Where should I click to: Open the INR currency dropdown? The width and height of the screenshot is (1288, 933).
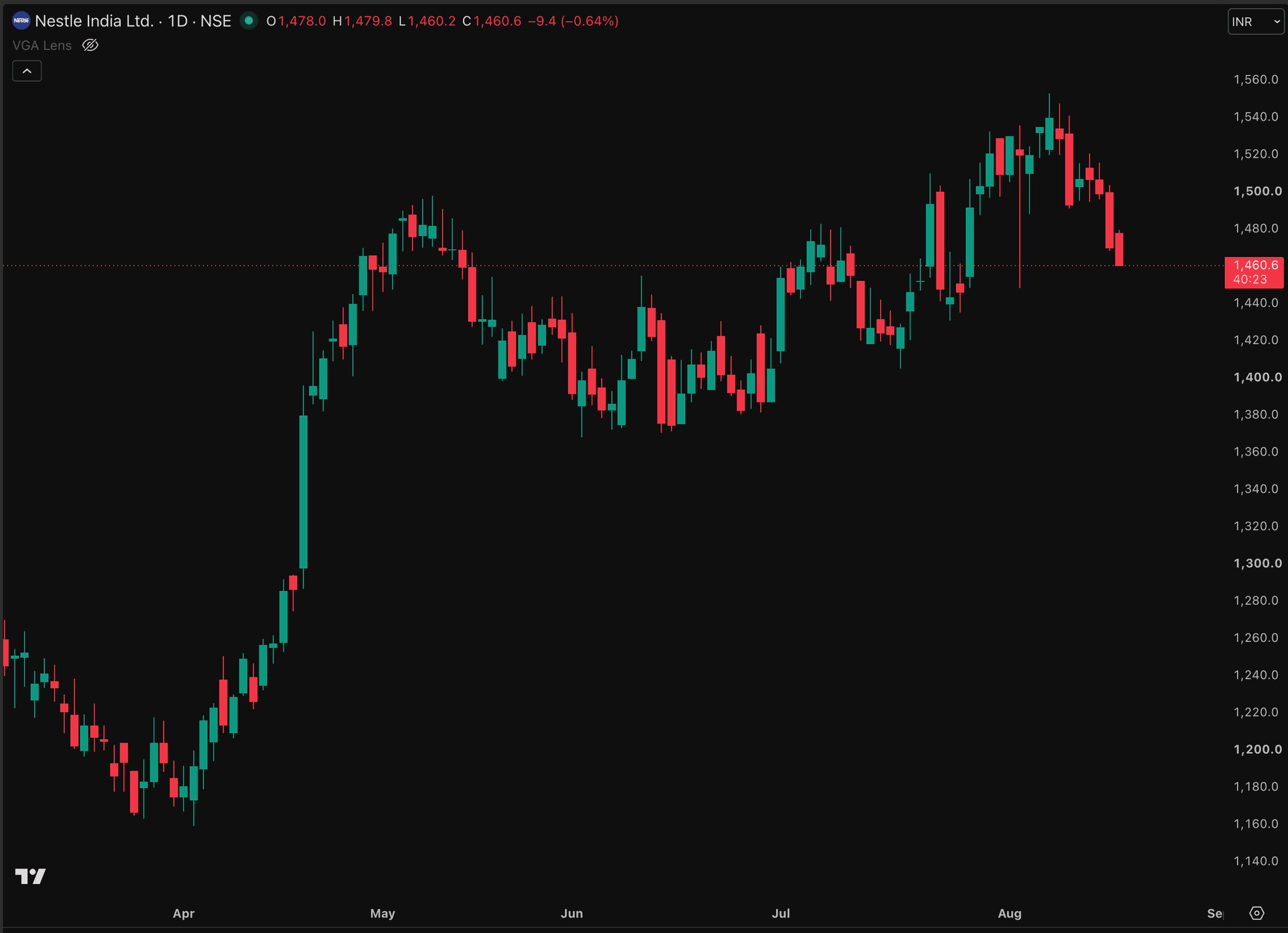tap(1256, 21)
